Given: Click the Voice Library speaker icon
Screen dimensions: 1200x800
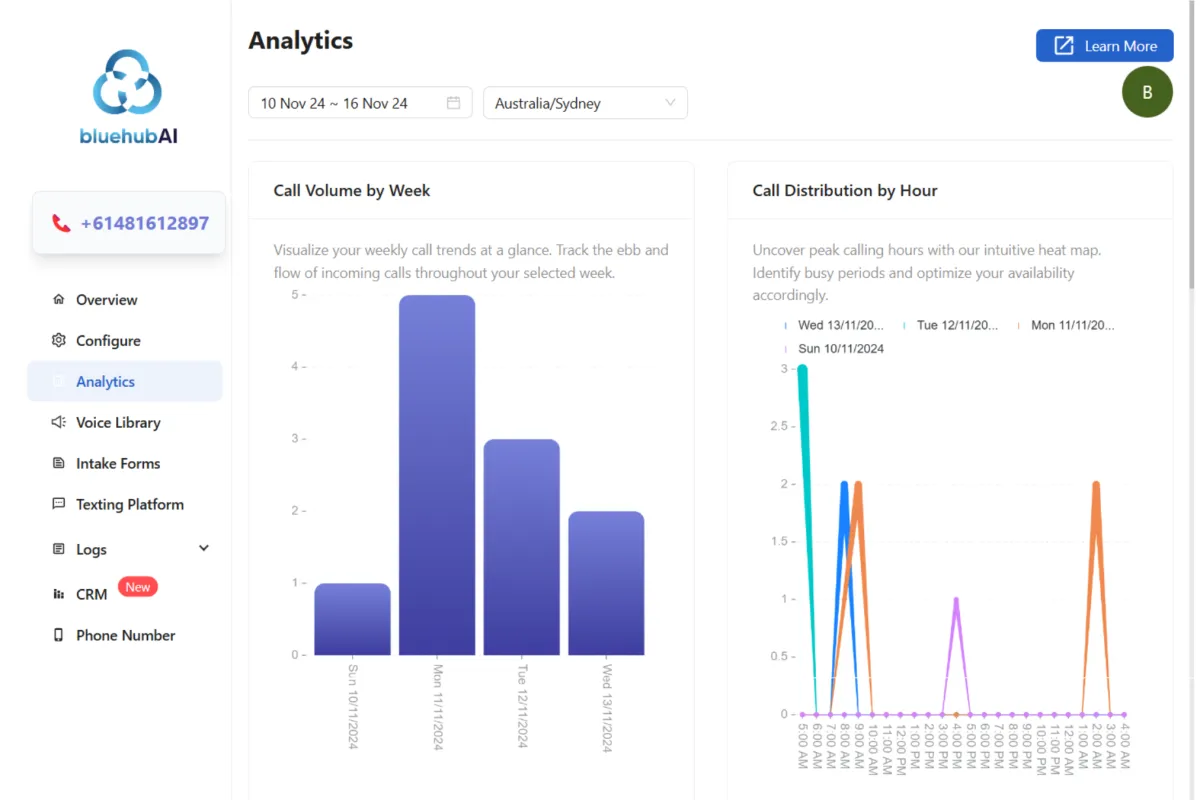Looking at the screenshot, I should tap(58, 422).
